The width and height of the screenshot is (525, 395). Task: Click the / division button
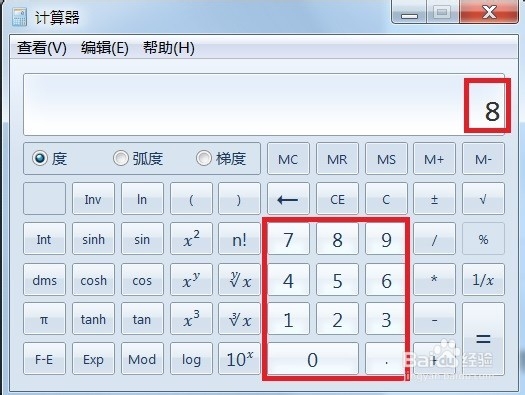click(x=434, y=239)
